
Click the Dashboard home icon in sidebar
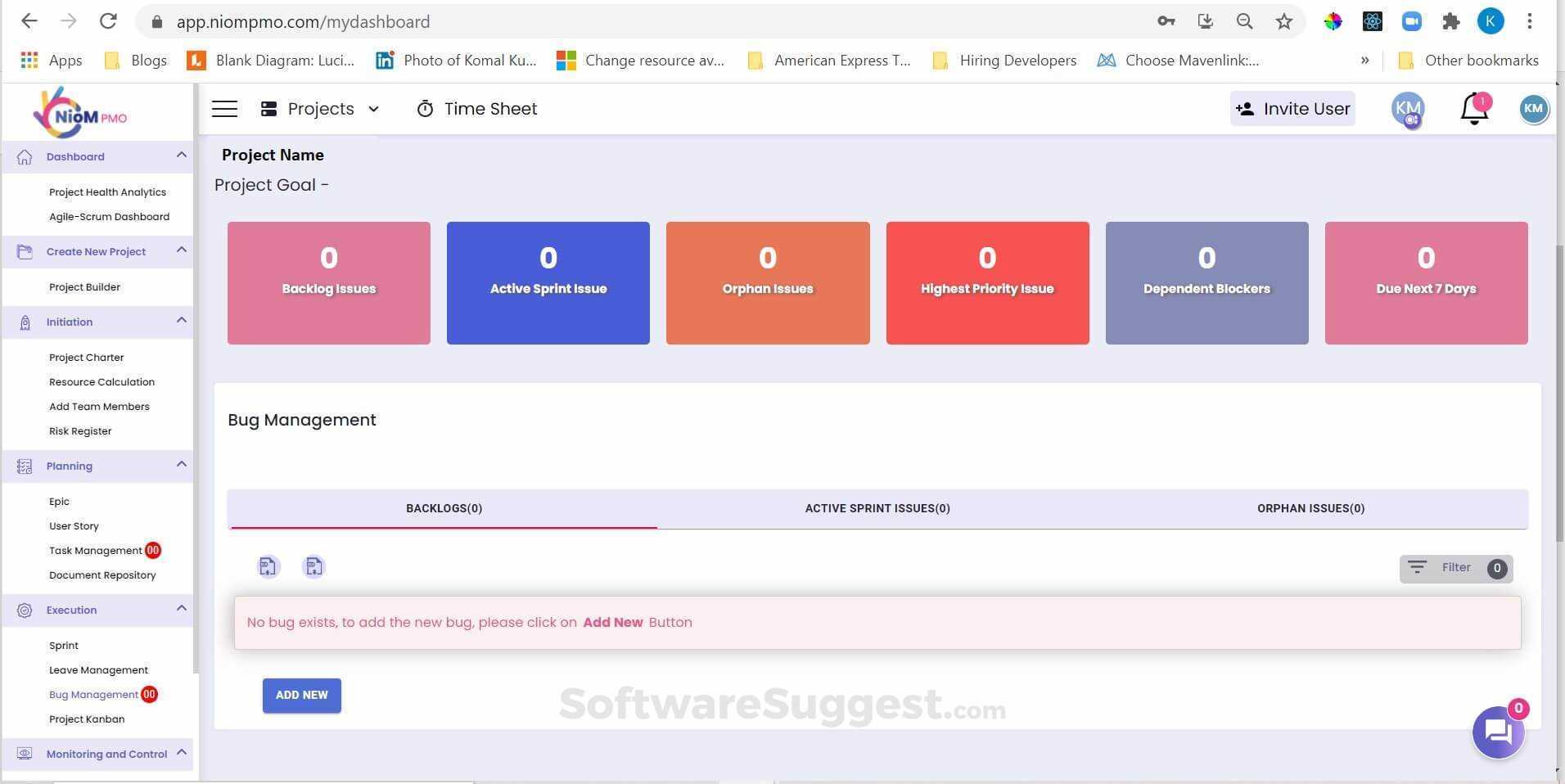(x=24, y=156)
